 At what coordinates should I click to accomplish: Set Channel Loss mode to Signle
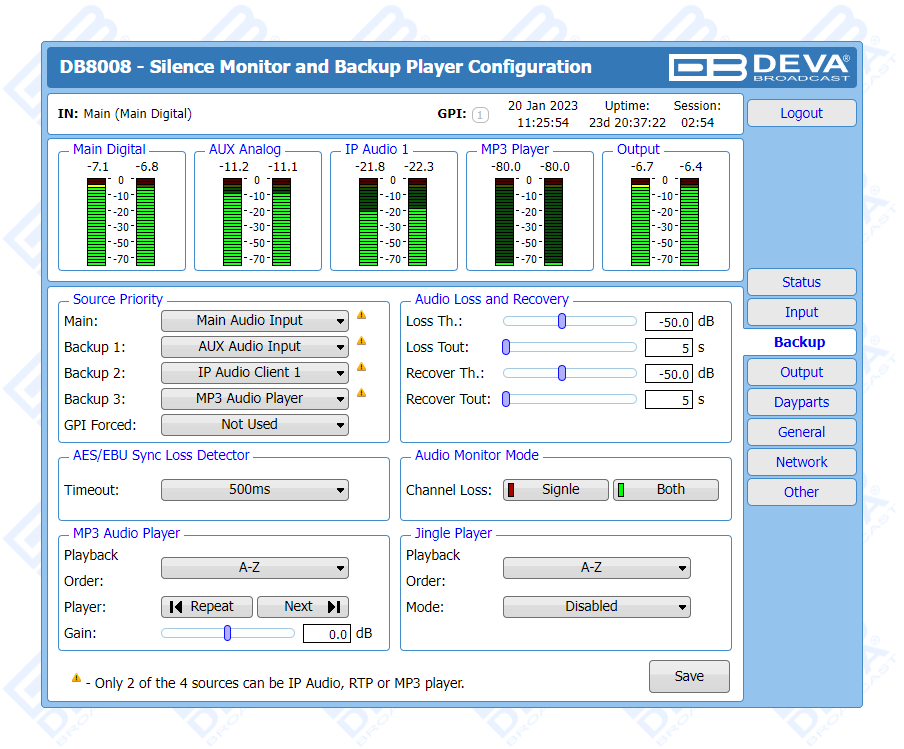[555, 490]
